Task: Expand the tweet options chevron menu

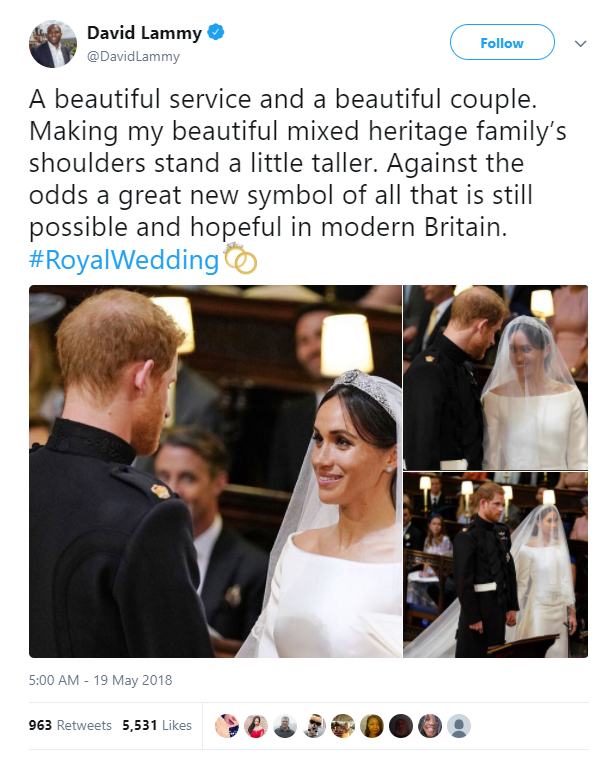Action: point(581,43)
